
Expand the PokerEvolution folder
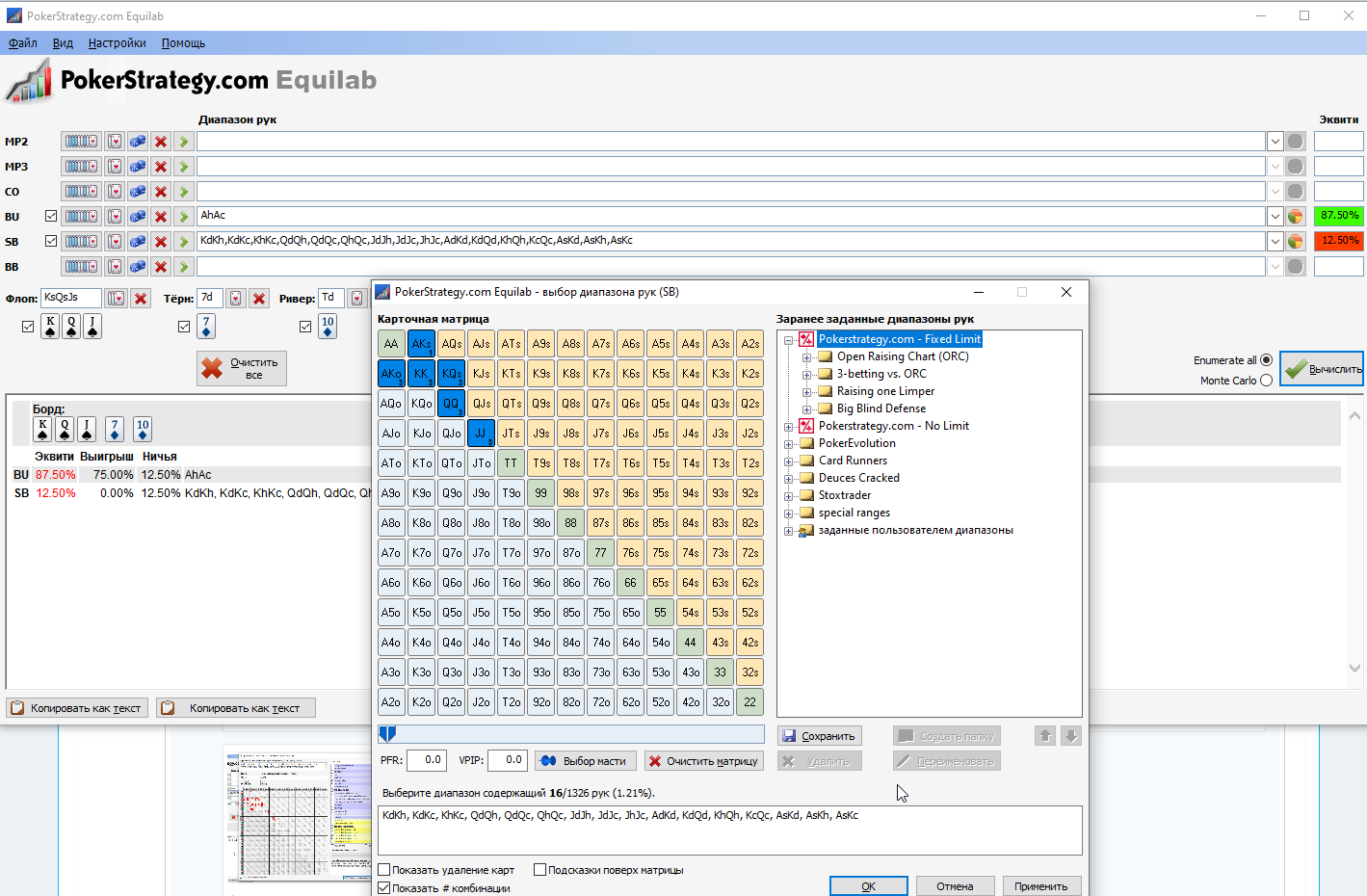coord(789,443)
